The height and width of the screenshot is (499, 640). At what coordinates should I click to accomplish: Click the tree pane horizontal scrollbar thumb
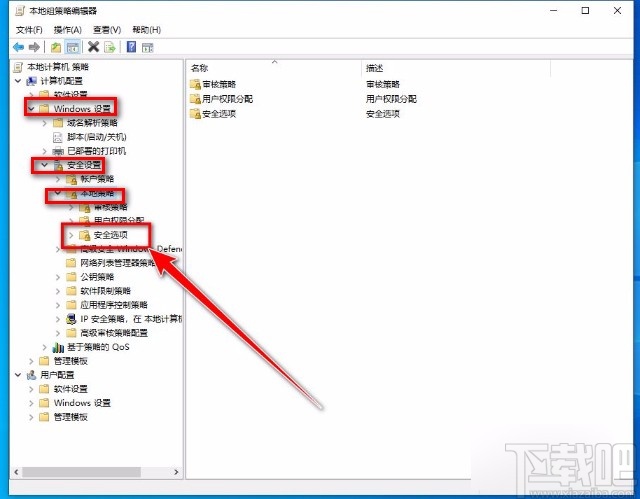pos(82,472)
